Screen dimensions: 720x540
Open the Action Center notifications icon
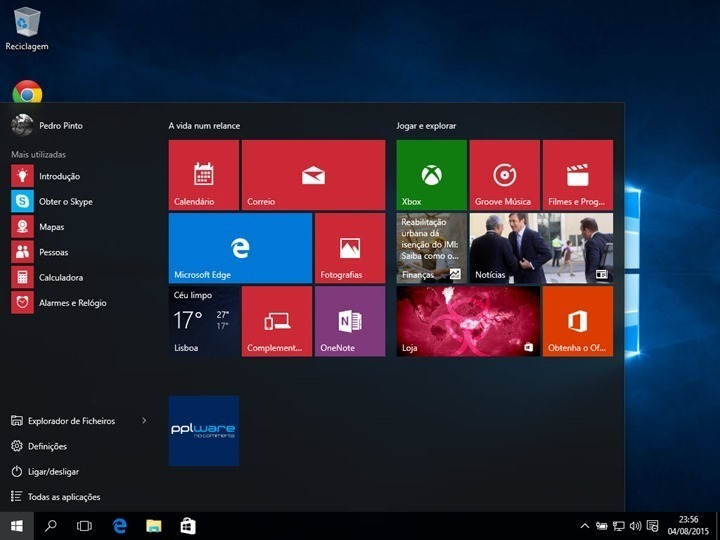tap(652, 526)
